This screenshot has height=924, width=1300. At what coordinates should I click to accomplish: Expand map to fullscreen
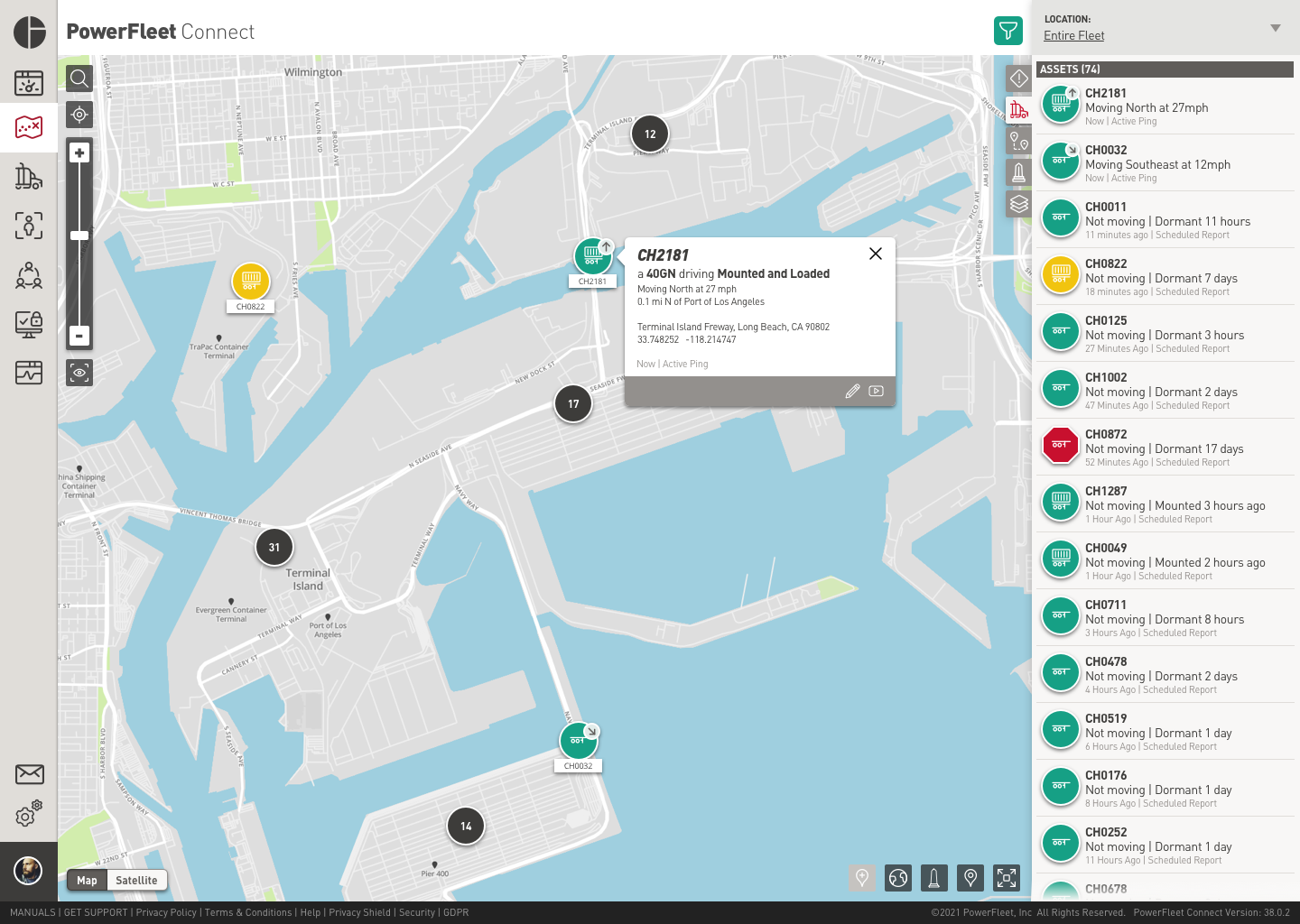[x=1007, y=877]
